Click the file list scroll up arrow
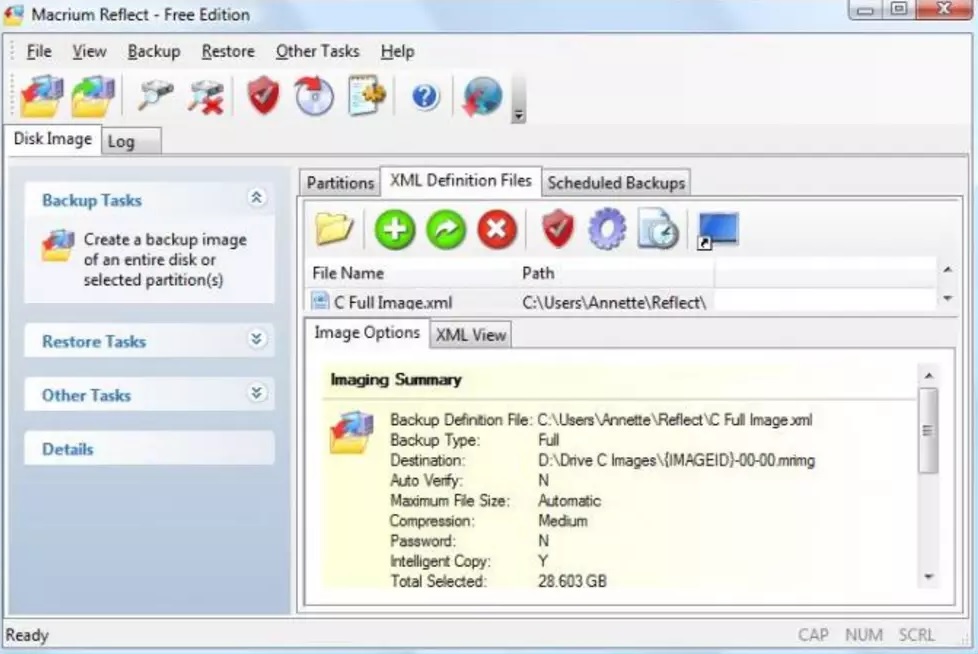The height and width of the screenshot is (654, 978). [x=947, y=269]
